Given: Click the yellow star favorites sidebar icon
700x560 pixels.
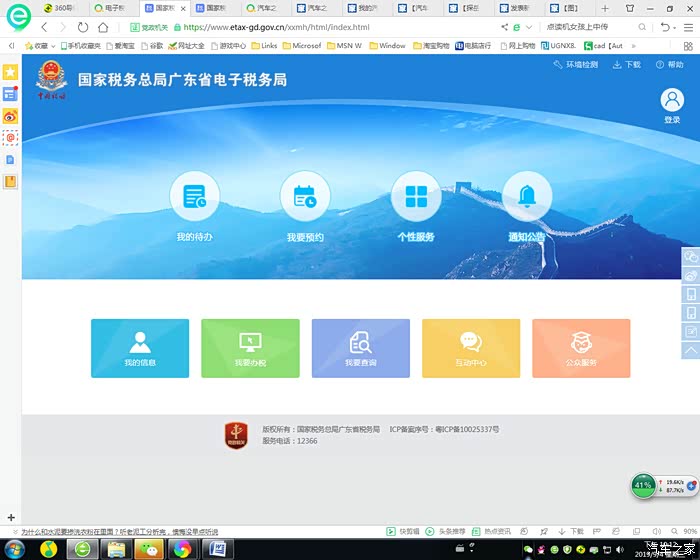Looking at the screenshot, I should [10, 73].
